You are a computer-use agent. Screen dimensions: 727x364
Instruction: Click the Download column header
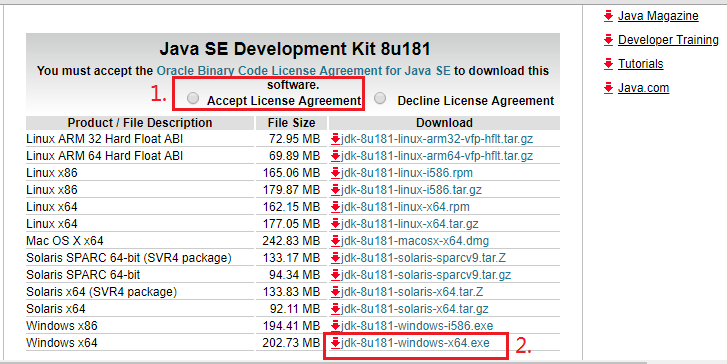coord(444,123)
